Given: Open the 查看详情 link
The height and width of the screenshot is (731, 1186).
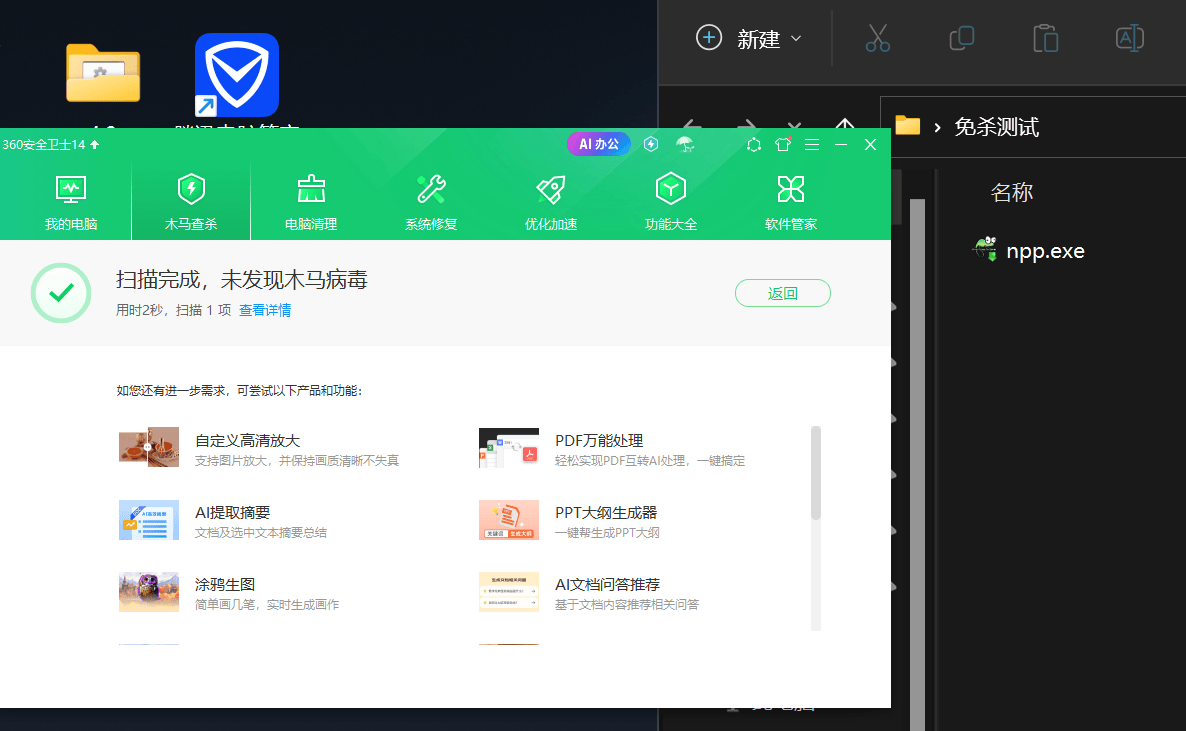Looking at the screenshot, I should tap(265, 310).
